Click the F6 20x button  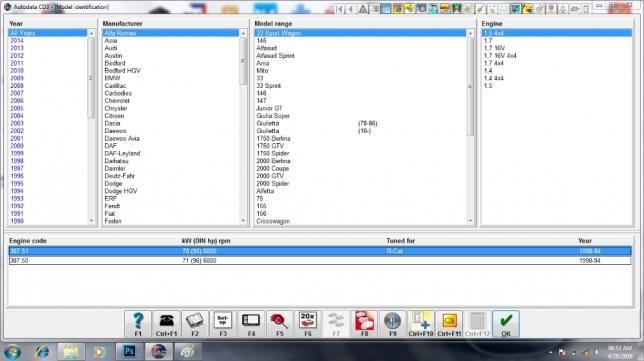pos(308,324)
